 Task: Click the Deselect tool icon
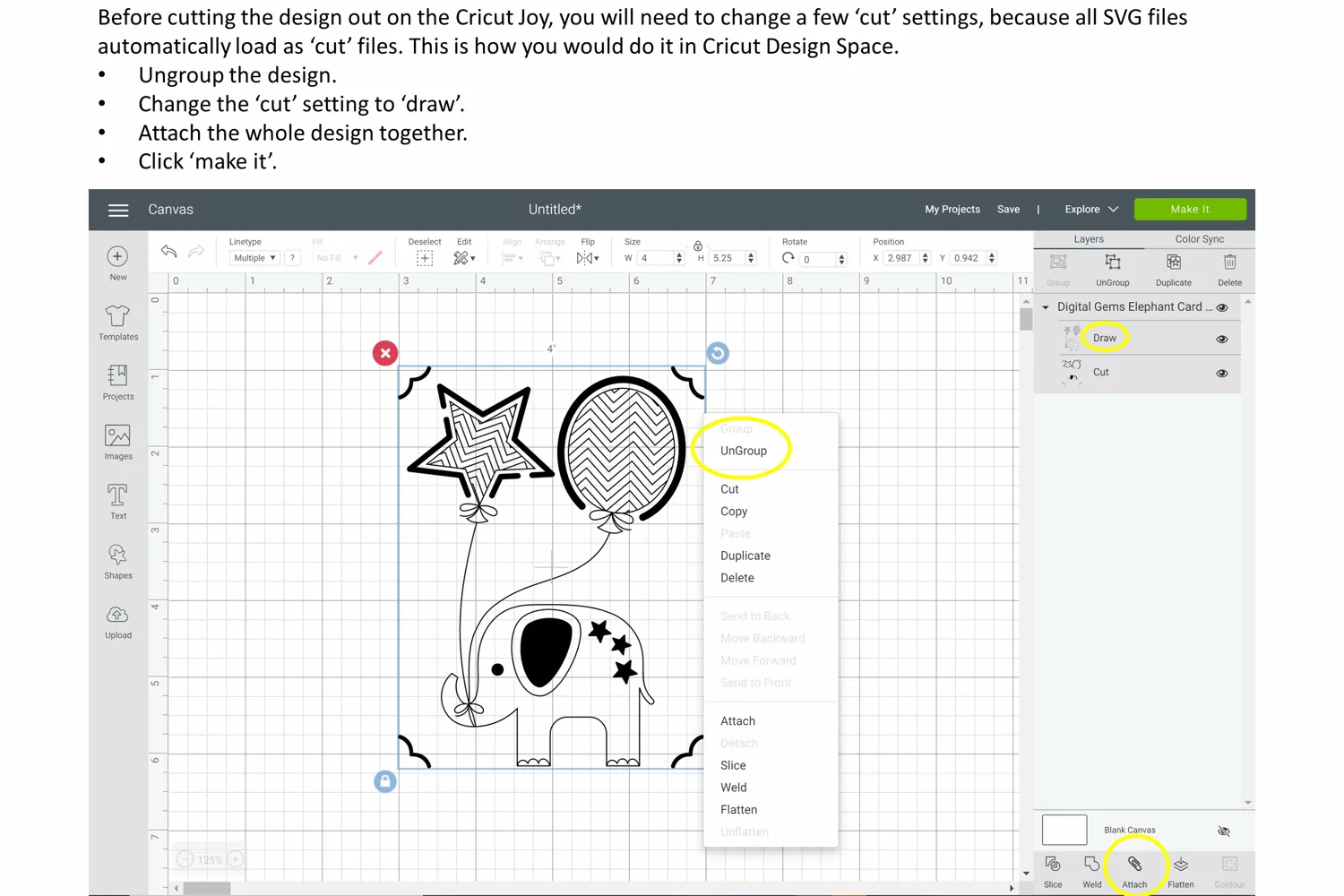425,258
